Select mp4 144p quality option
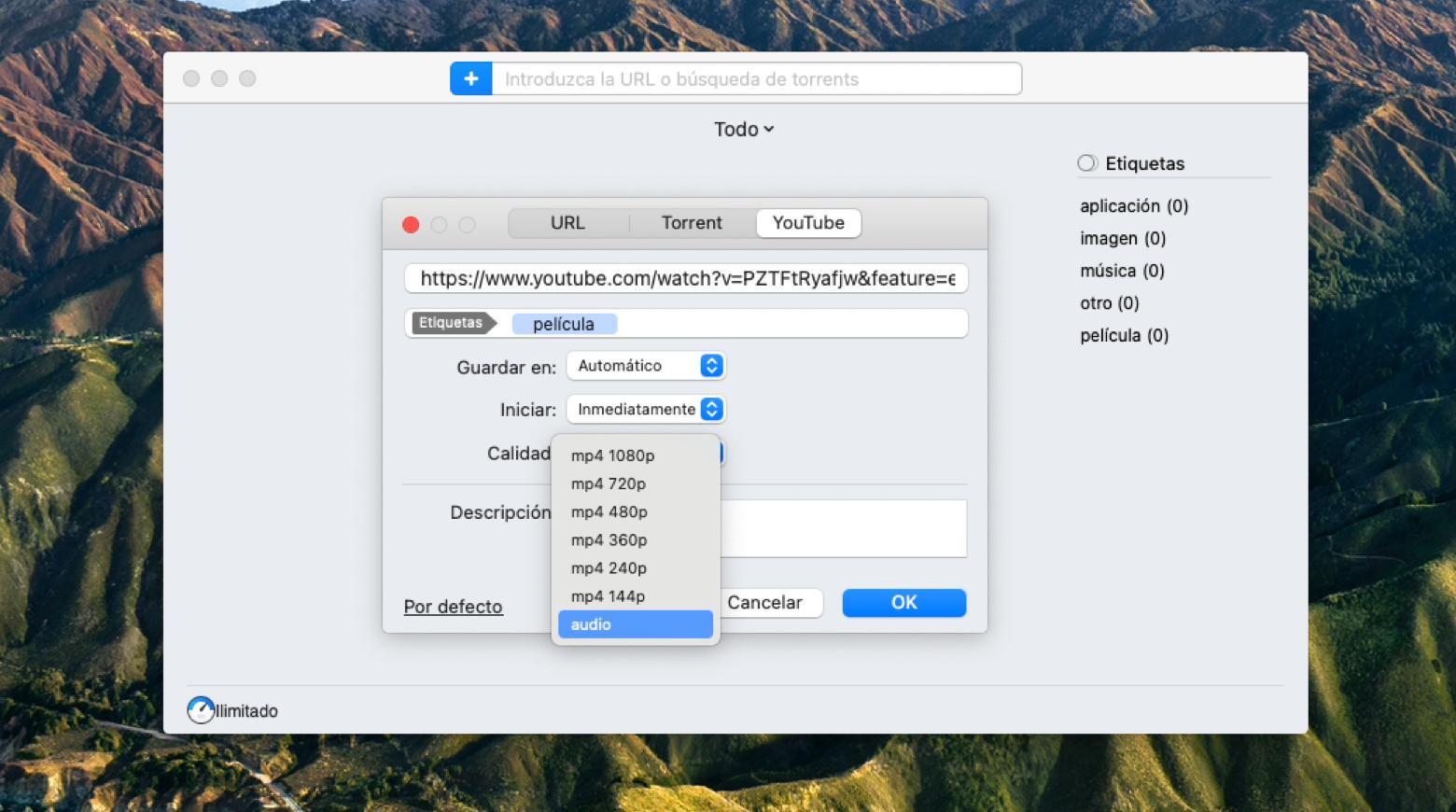Viewport: 1456px width, 812px height. click(636, 595)
